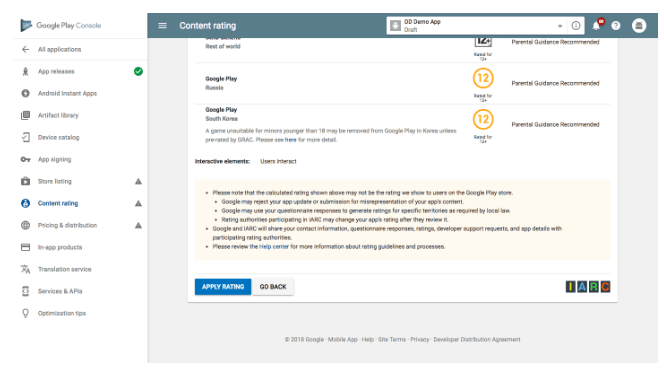Click the DD Demo App thumbnail

[396, 26]
